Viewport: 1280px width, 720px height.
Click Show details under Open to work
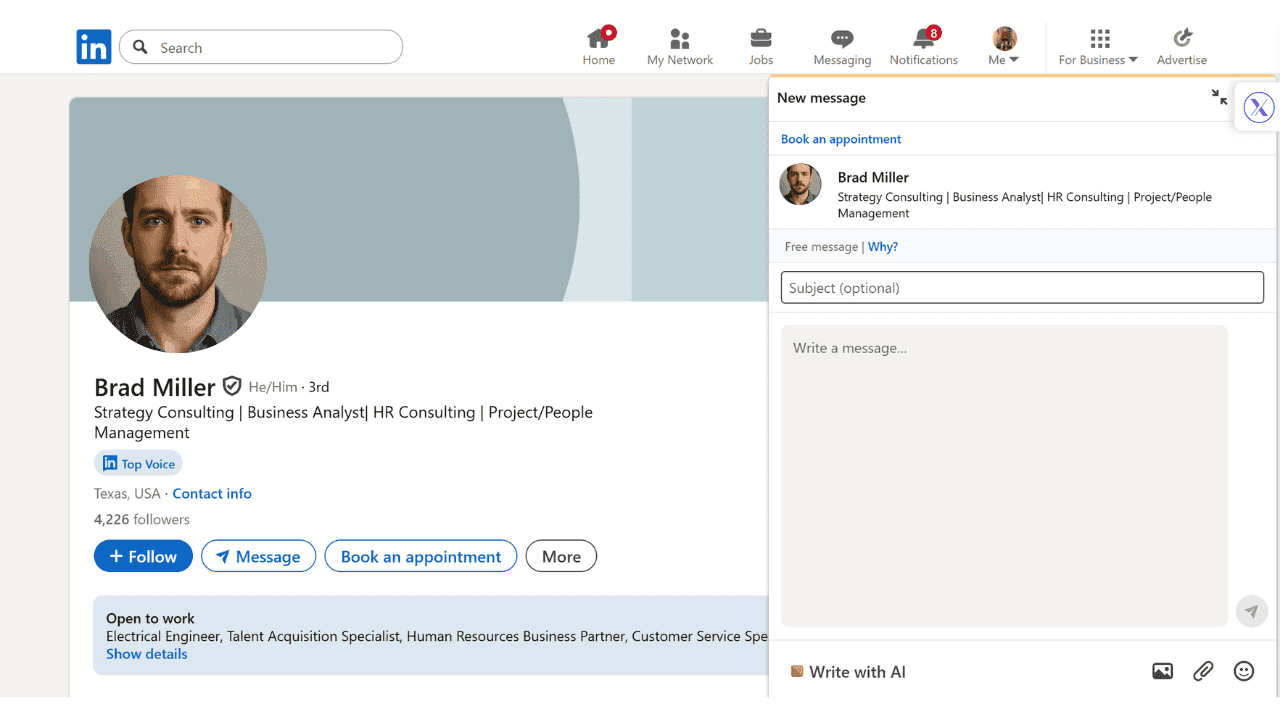[x=147, y=654]
